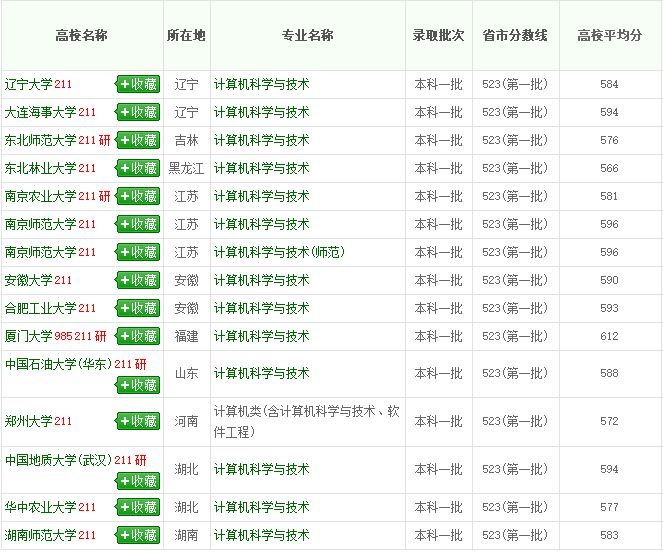Open 辽宁大学 school link
Viewport: 663px width, 552px height.
(x=28, y=84)
